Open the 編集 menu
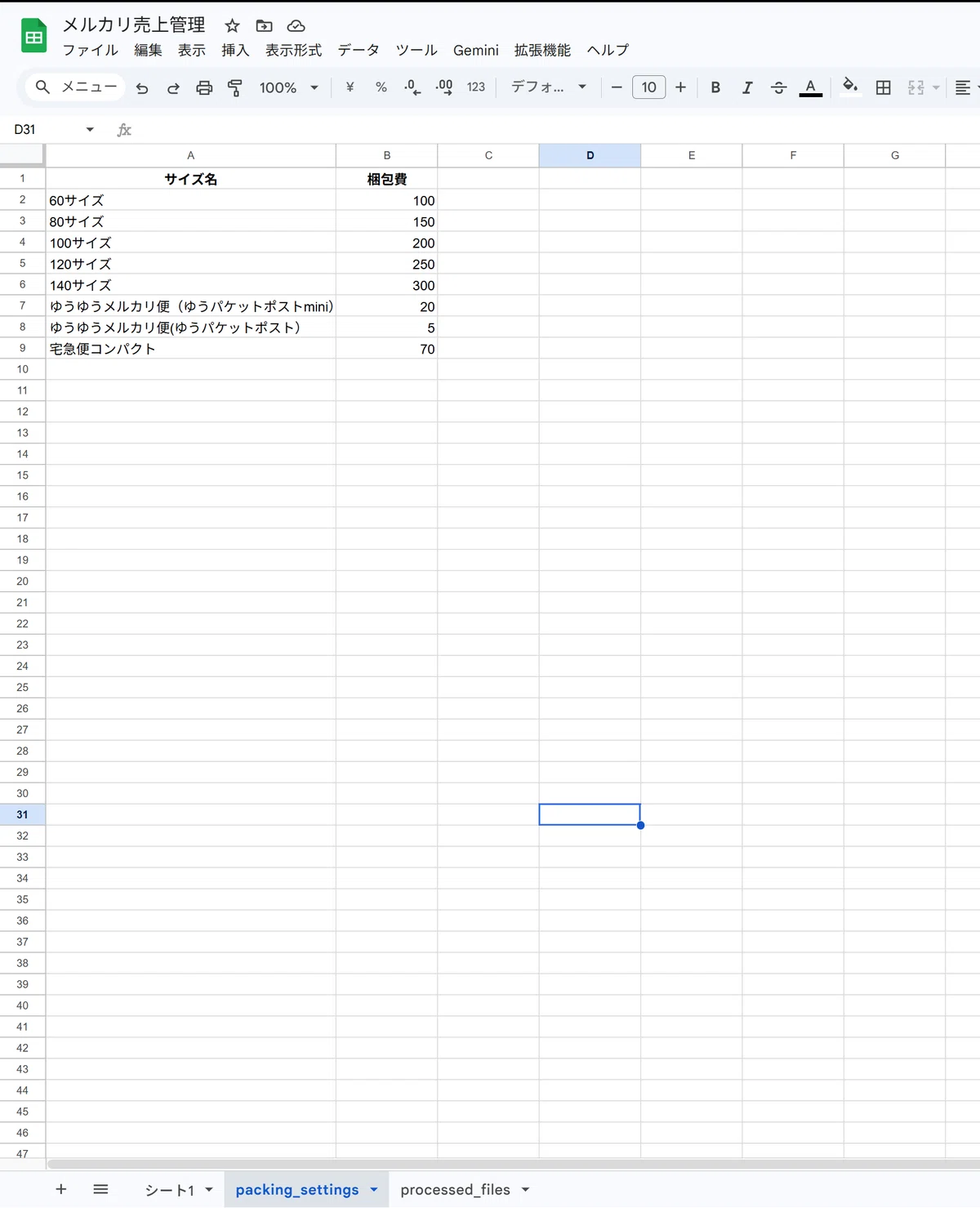 [148, 50]
